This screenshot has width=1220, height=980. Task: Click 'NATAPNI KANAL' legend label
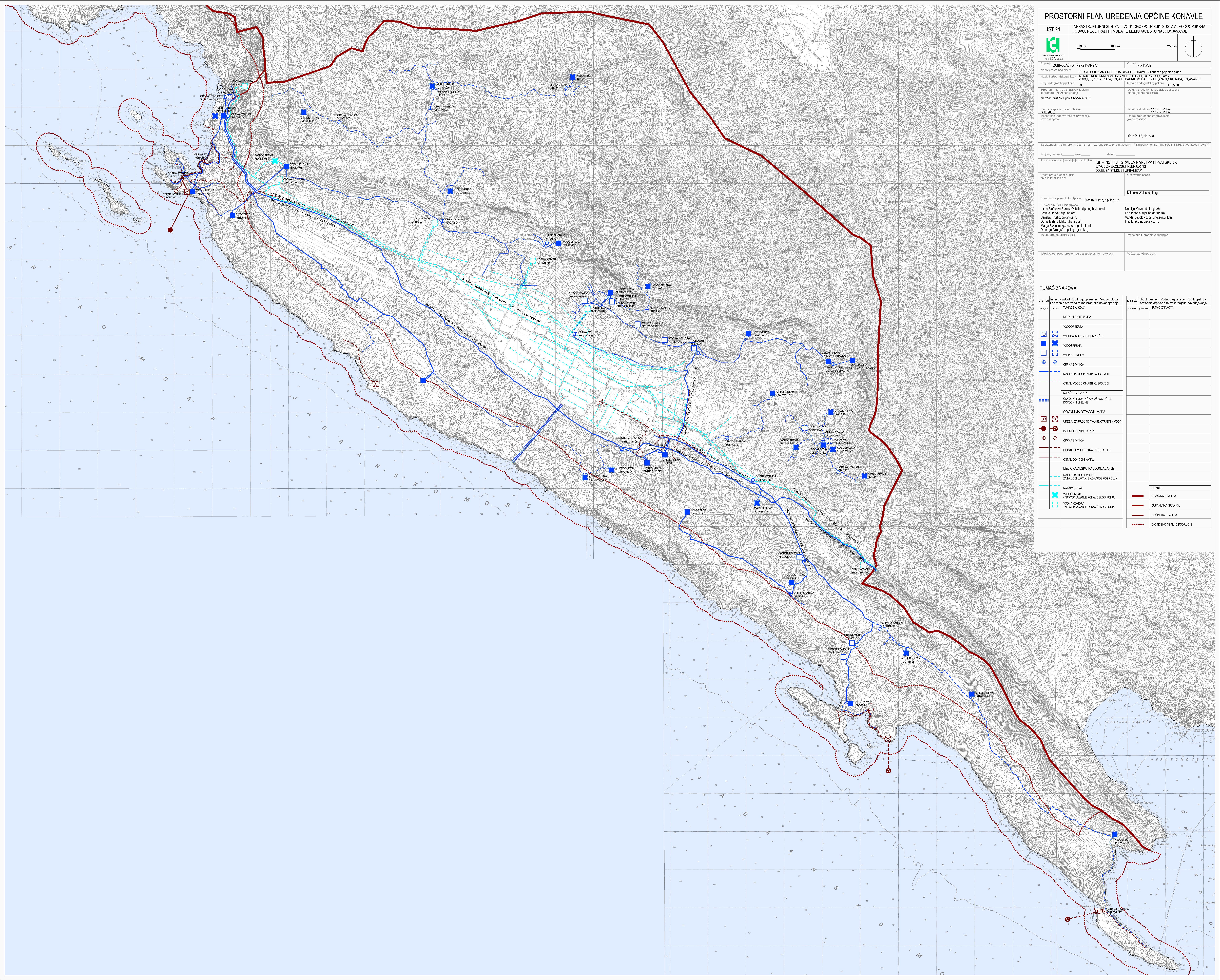click(1073, 488)
